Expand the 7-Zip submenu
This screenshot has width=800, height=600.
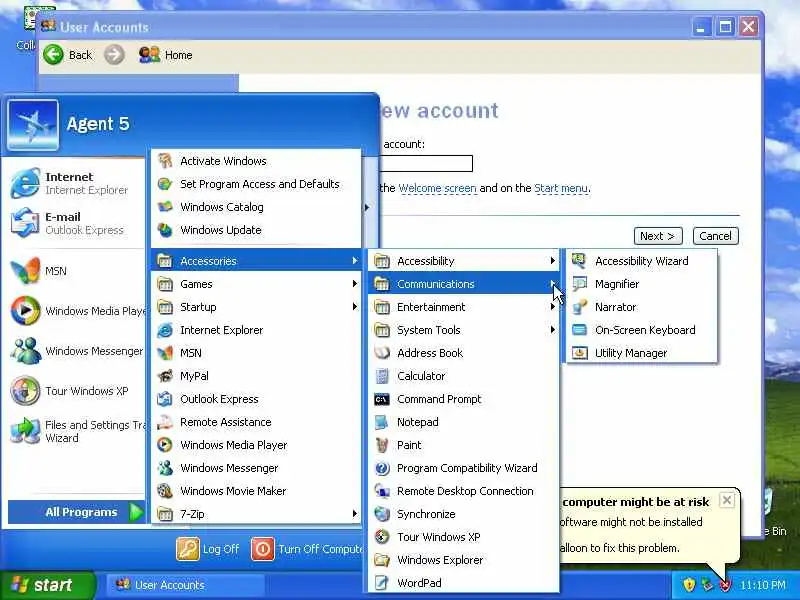pos(257,514)
